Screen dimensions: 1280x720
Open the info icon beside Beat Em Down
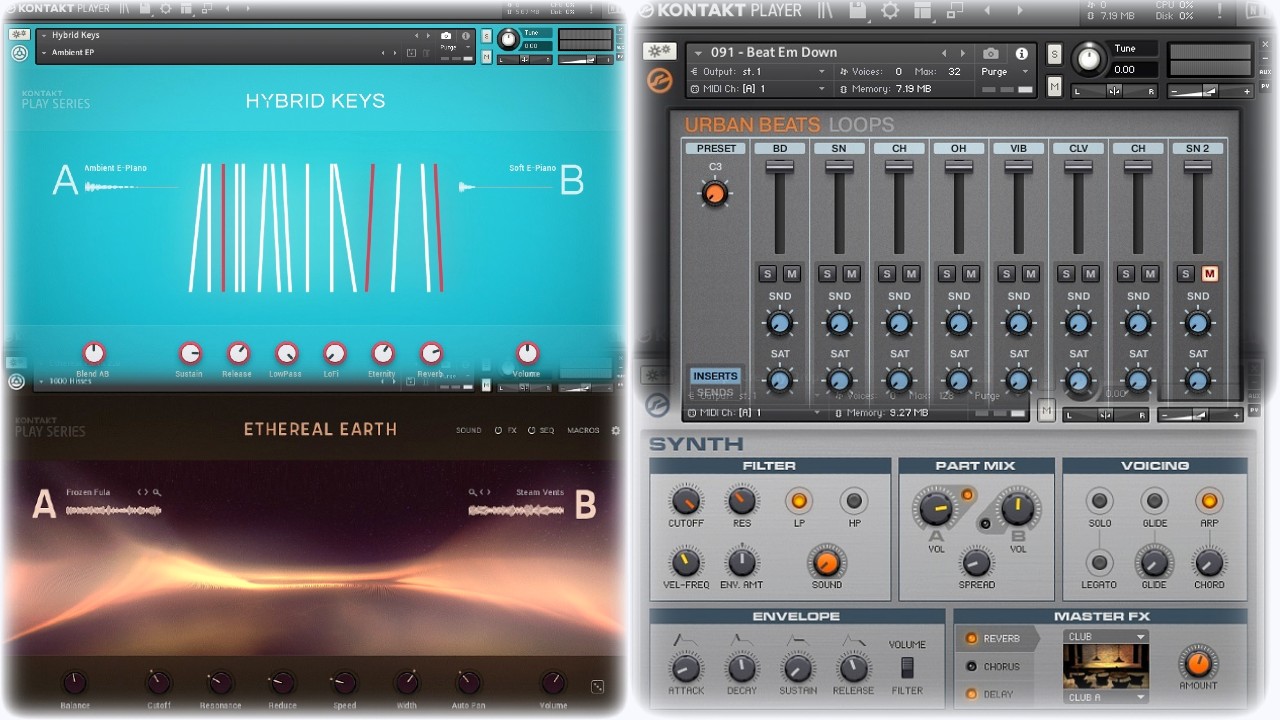(x=1021, y=53)
